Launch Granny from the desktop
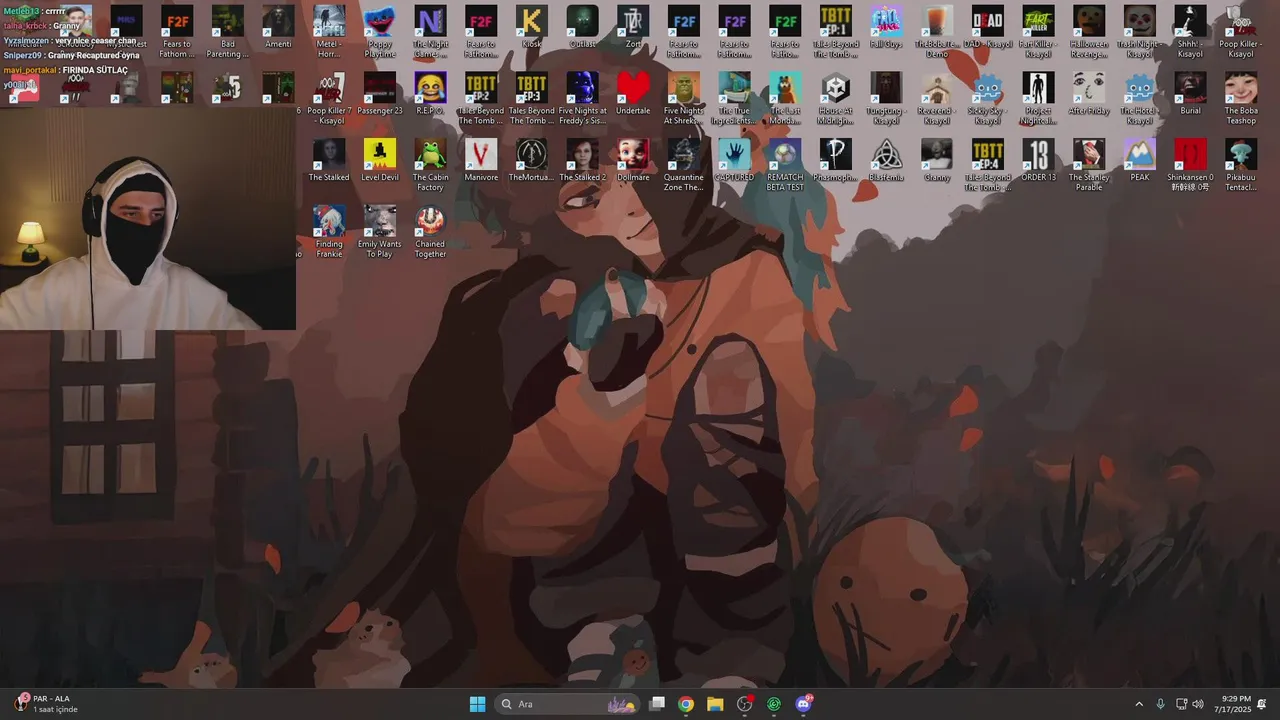Image resolution: width=1280 pixels, height=720 pixels. (937, 161)
